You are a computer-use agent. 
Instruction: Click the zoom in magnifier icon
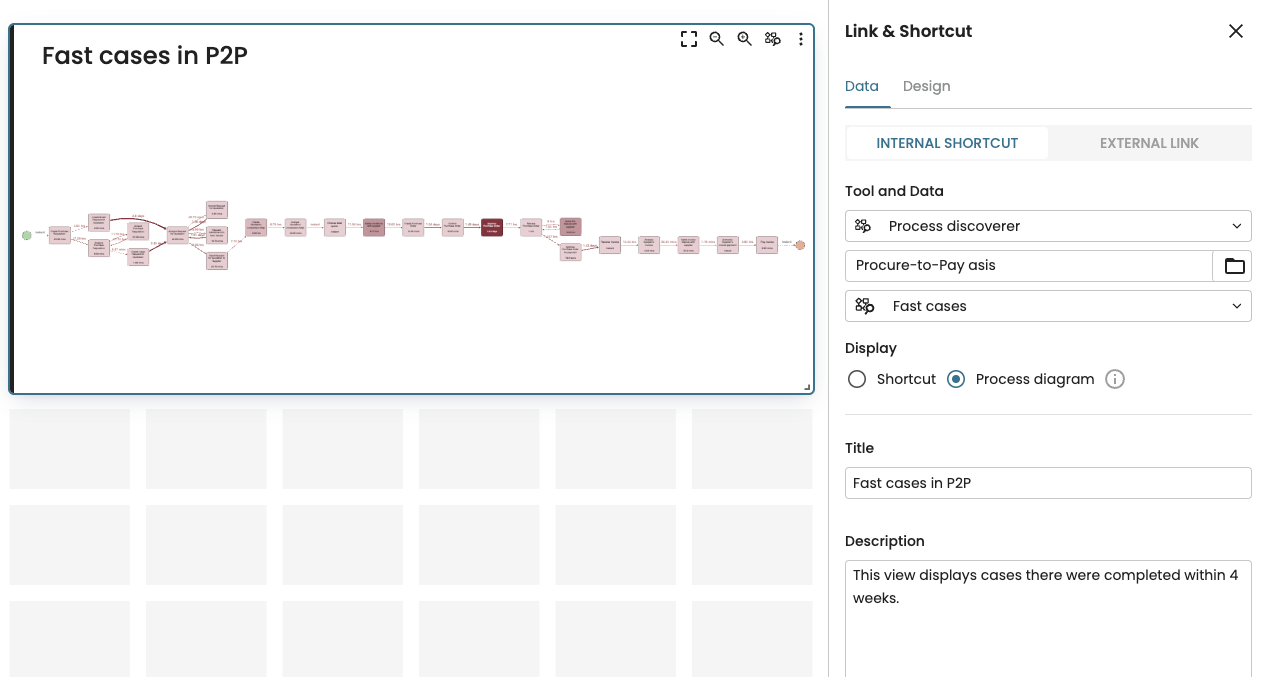tap(745, 39)
